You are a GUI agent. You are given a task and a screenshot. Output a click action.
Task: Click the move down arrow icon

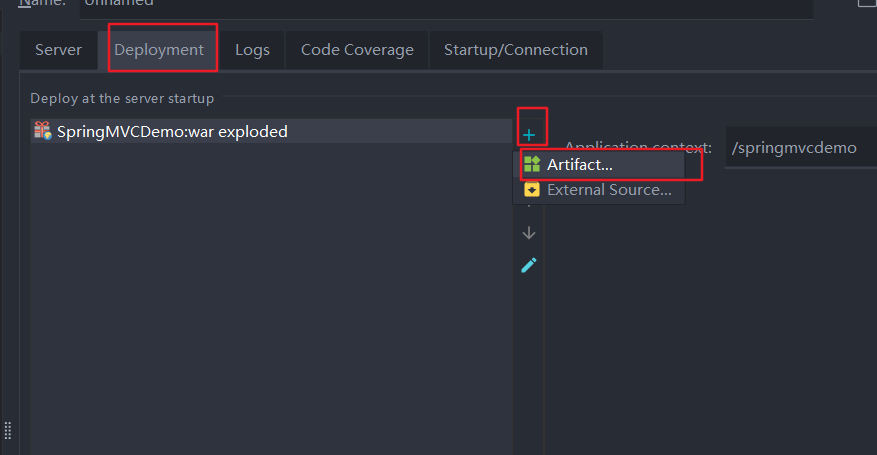coord(529,233)
